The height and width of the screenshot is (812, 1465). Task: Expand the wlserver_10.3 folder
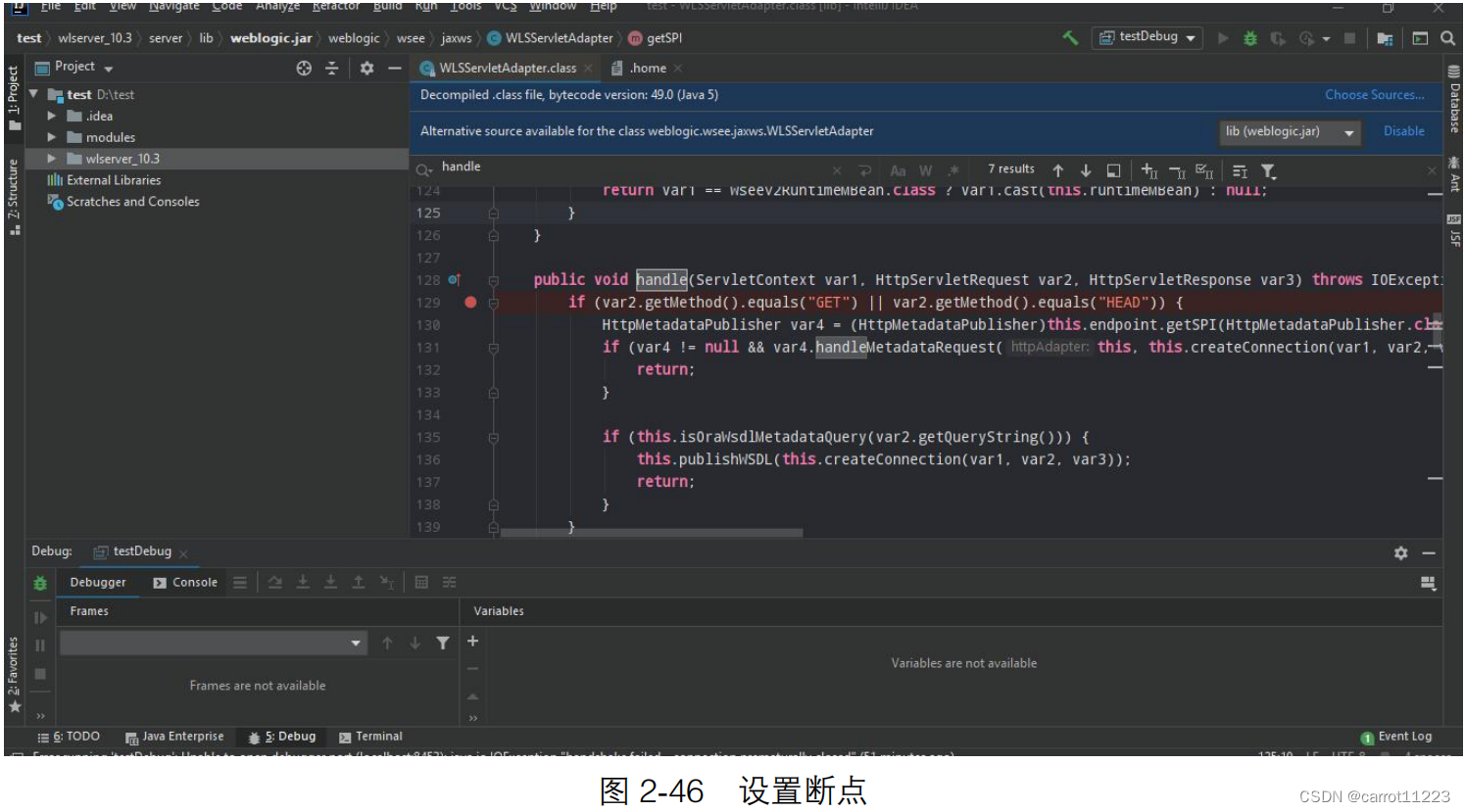[x=52, y=159]
